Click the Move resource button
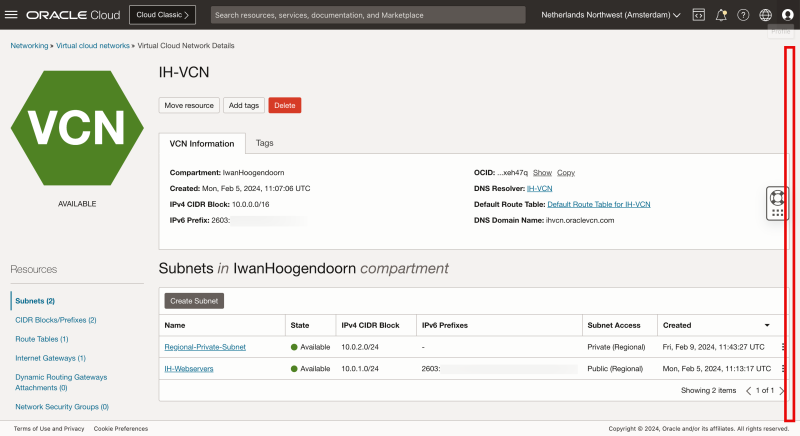Screen dimensions: 800x436 (x=189, y=105)
